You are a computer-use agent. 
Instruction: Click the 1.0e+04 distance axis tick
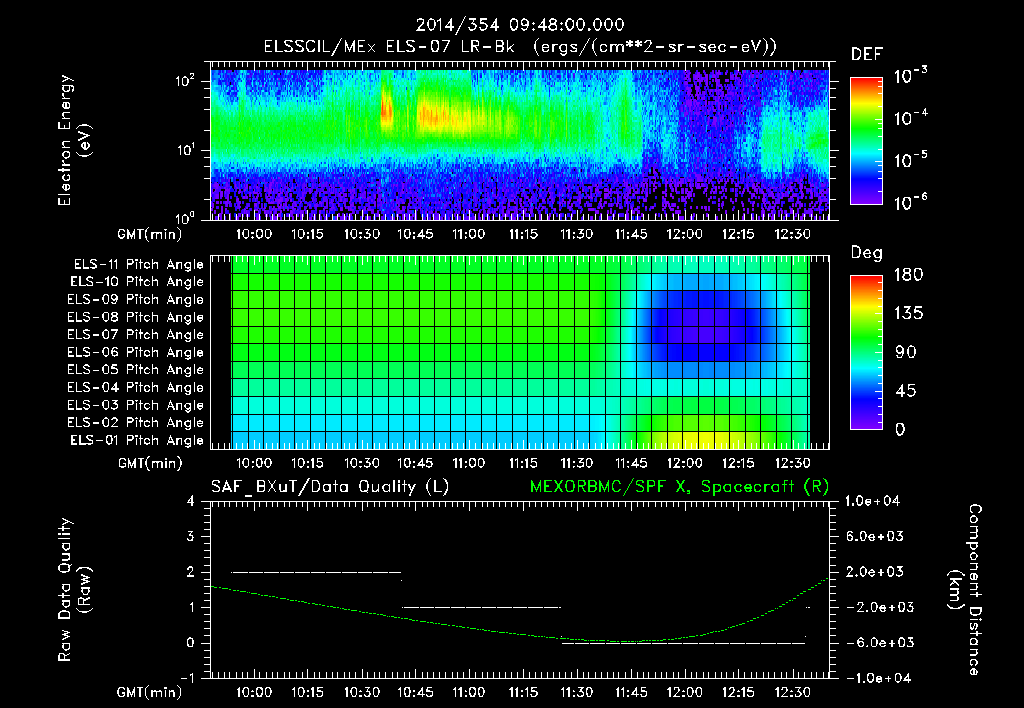[x=872, y=501]
